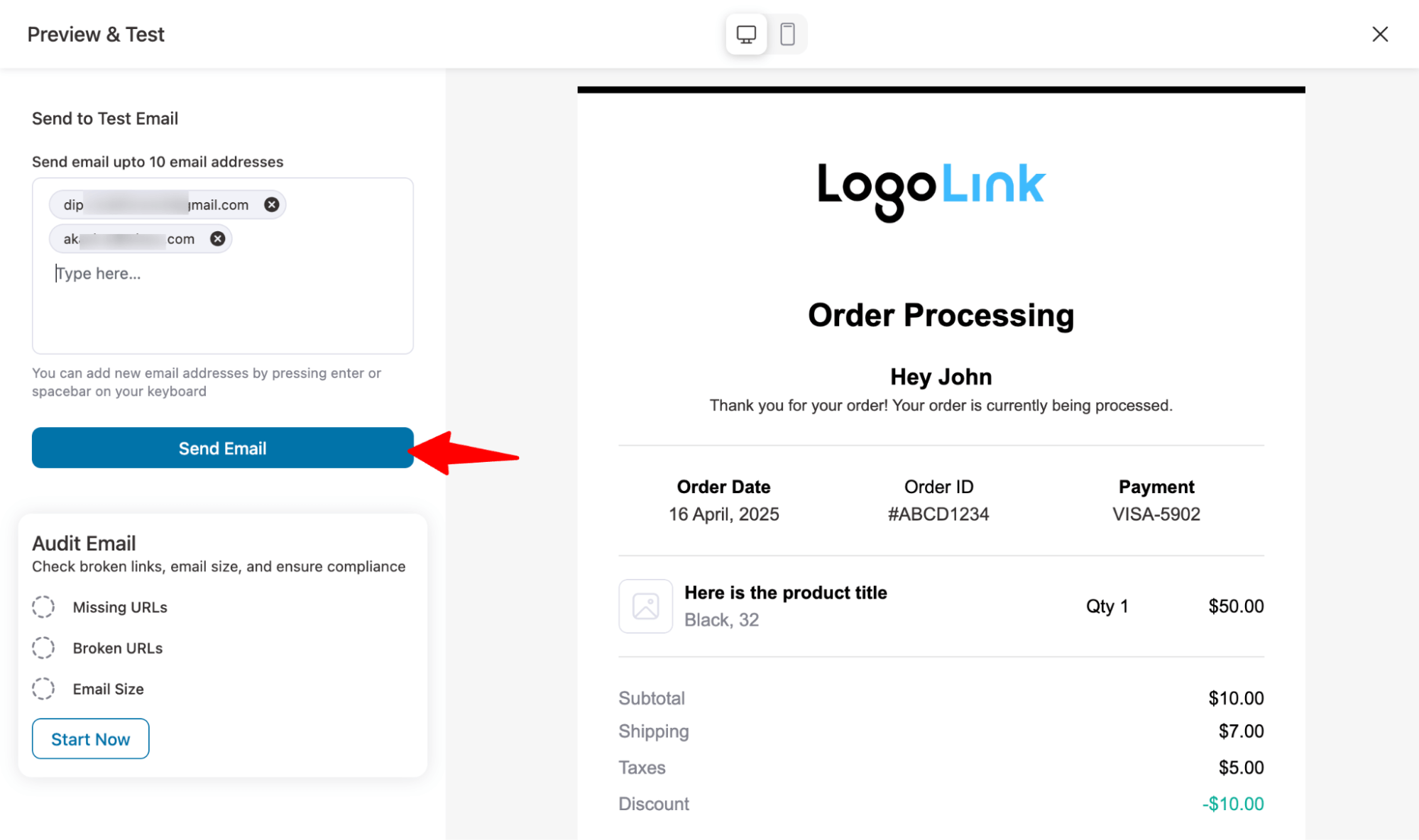1419x840 pixels.
Task: Select the product title text
Action: tap(785, 592)
